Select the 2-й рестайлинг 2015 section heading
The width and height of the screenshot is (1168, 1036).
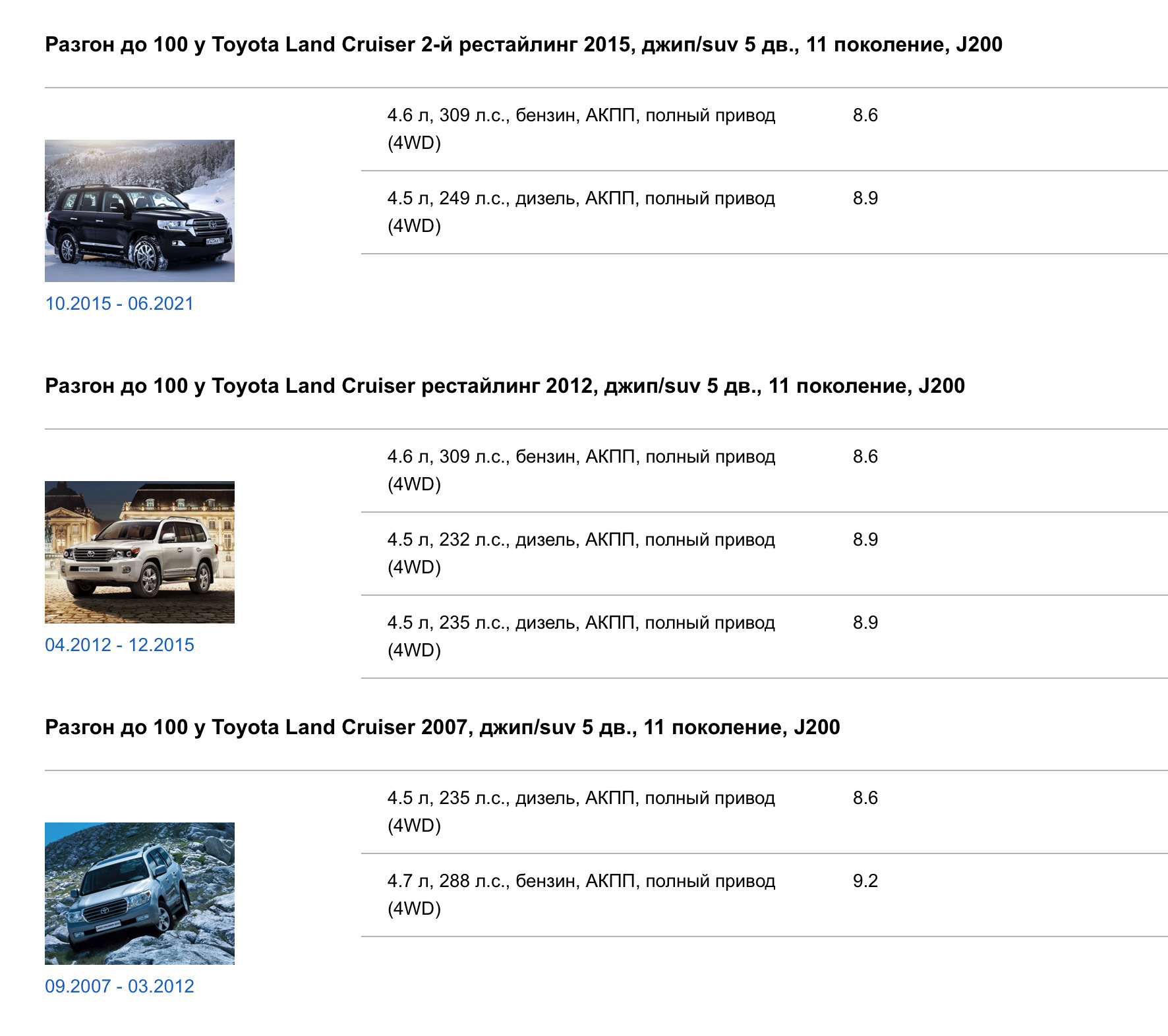point(523,45)
